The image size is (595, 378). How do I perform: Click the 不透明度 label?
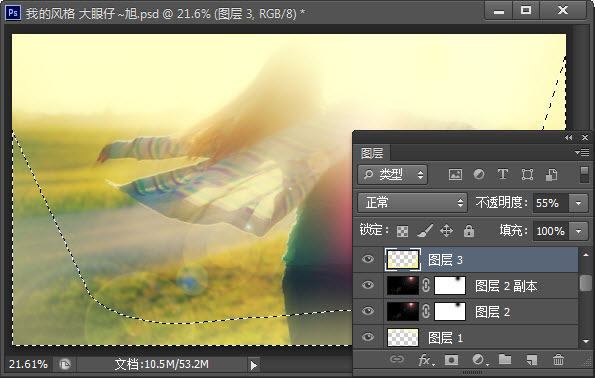(x=501, y=203)
